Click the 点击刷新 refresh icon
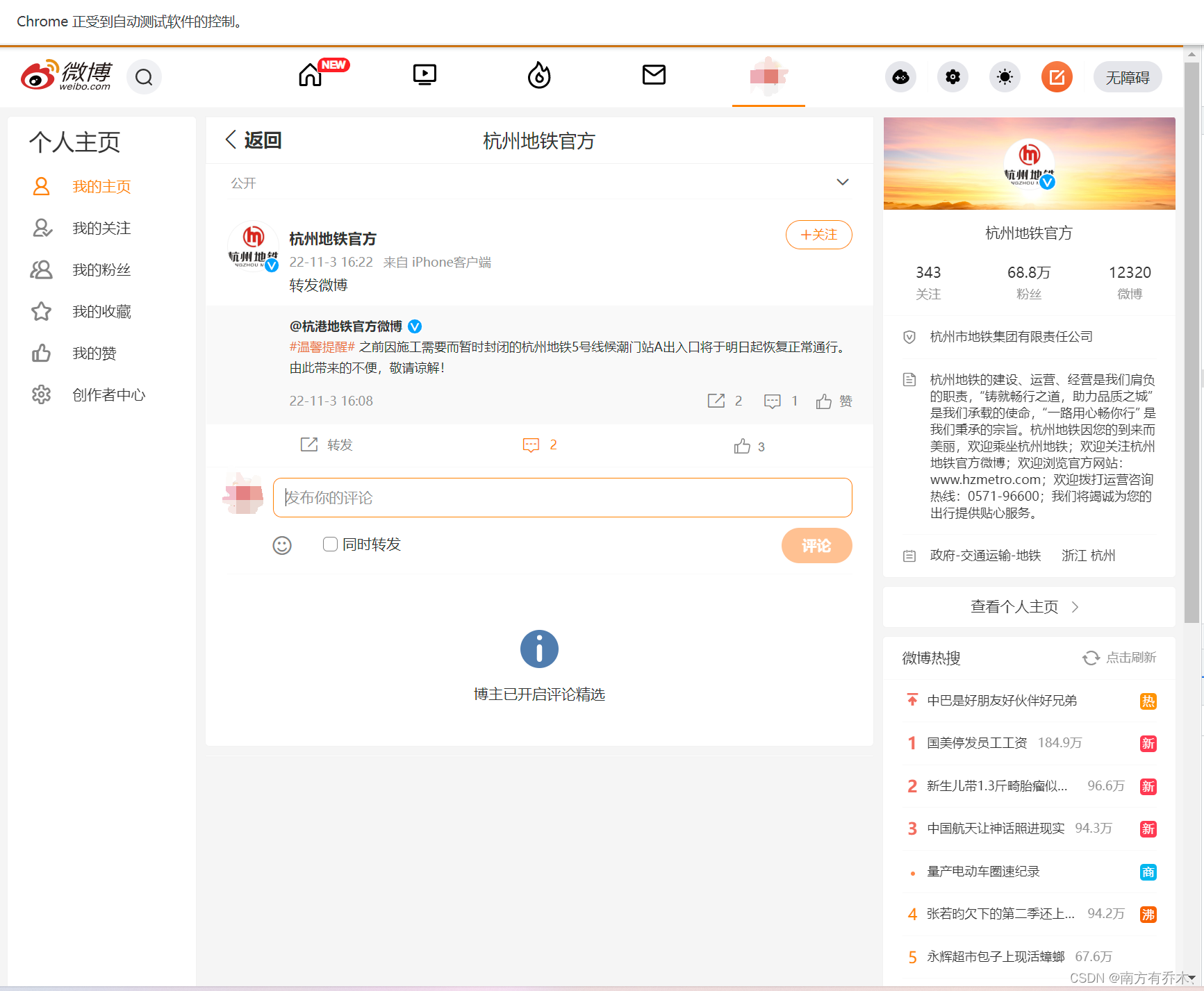 pyautogui.click(x=1091, y=658)
